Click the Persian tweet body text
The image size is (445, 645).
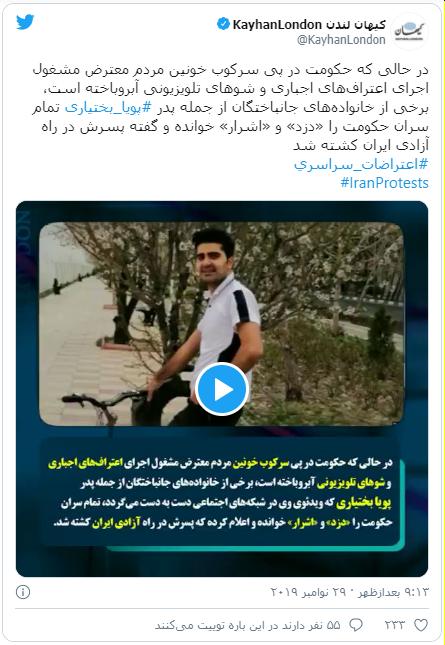[230, 108]
